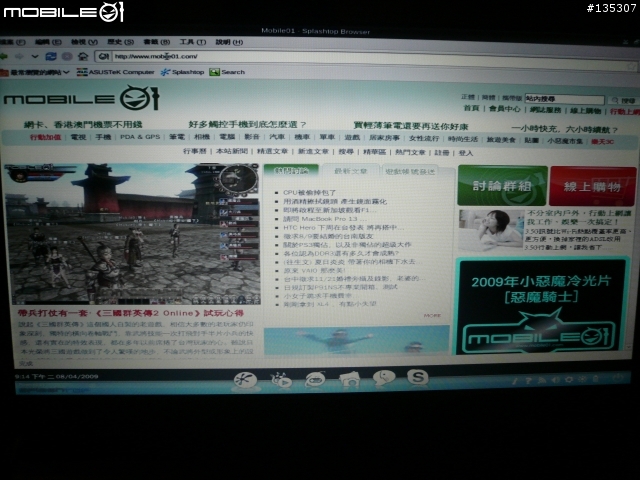The image size is (640, 480).
Task: Click the address bar showing http://www.mobile01.com/
Action: 359,58
